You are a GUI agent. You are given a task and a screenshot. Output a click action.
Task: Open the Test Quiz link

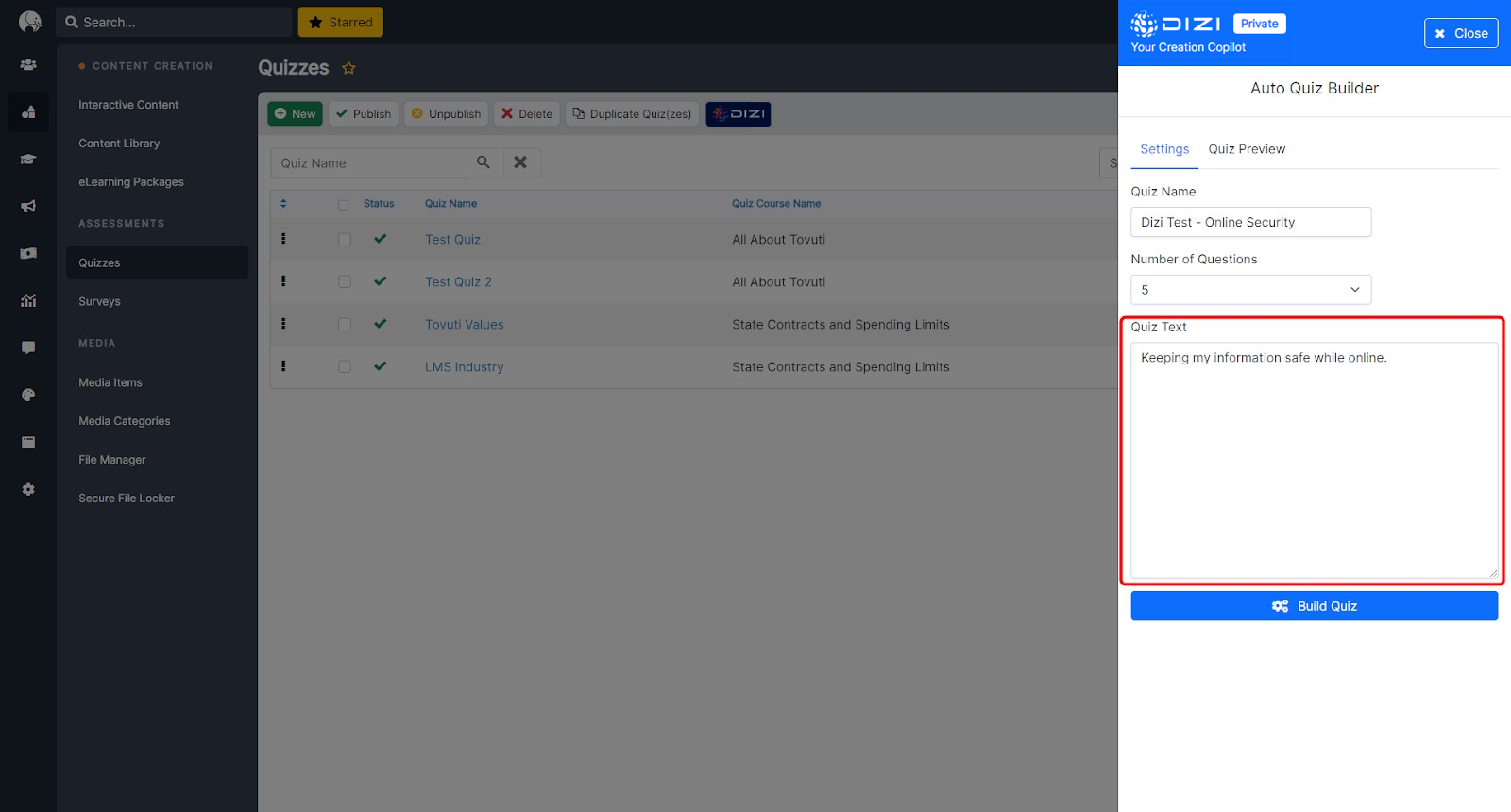point(452,240)
